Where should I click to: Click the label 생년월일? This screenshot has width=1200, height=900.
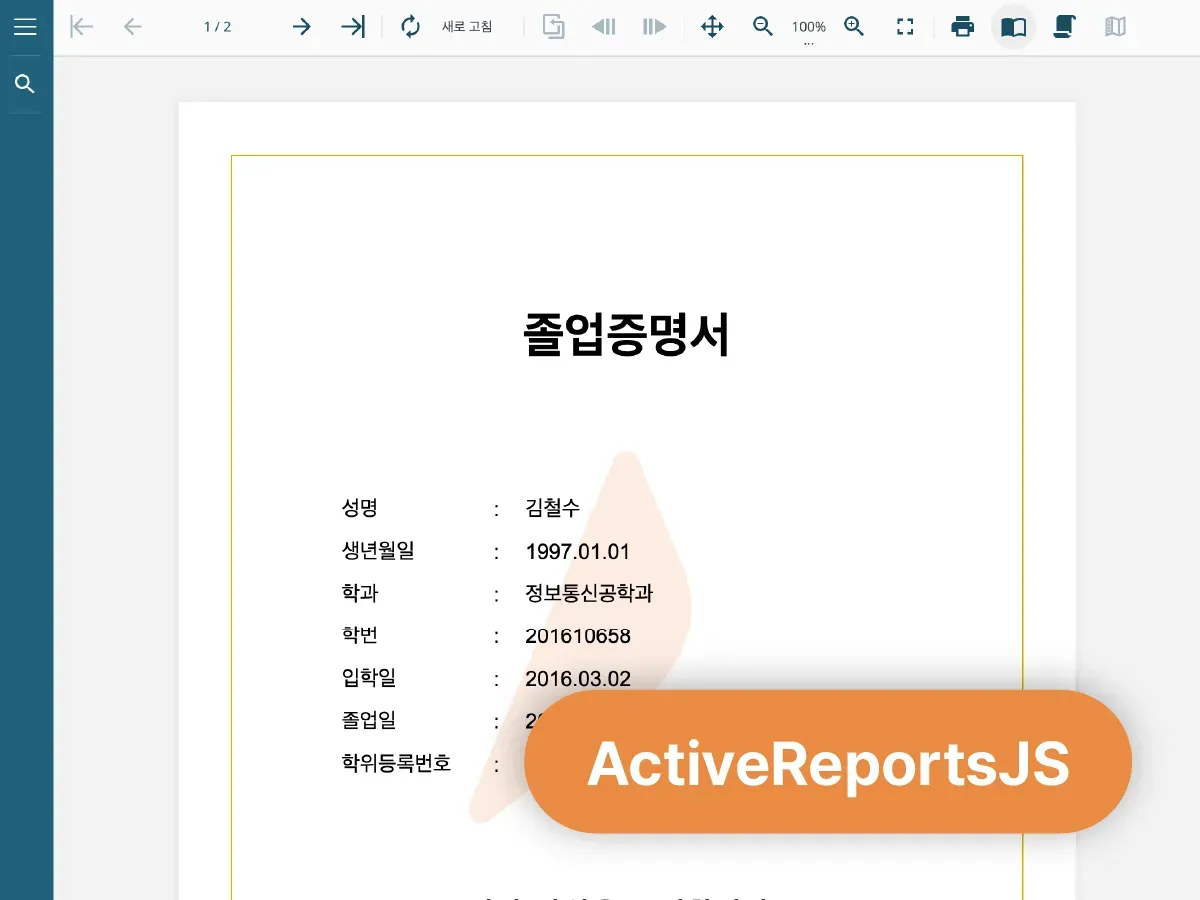tap(377, 550)
